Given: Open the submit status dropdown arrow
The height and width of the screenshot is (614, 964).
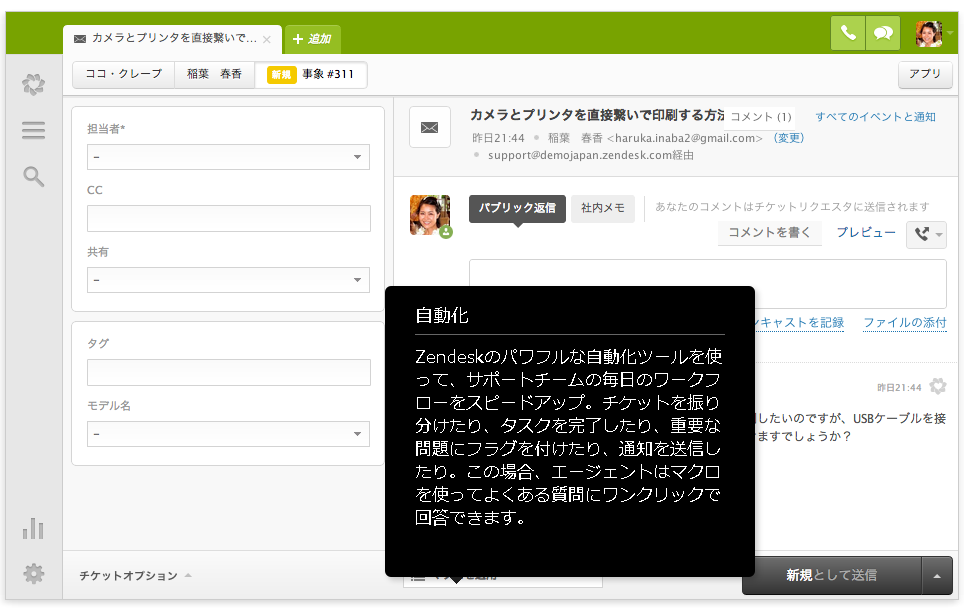Looking at the screenshot, I should [x=937, y=575].
